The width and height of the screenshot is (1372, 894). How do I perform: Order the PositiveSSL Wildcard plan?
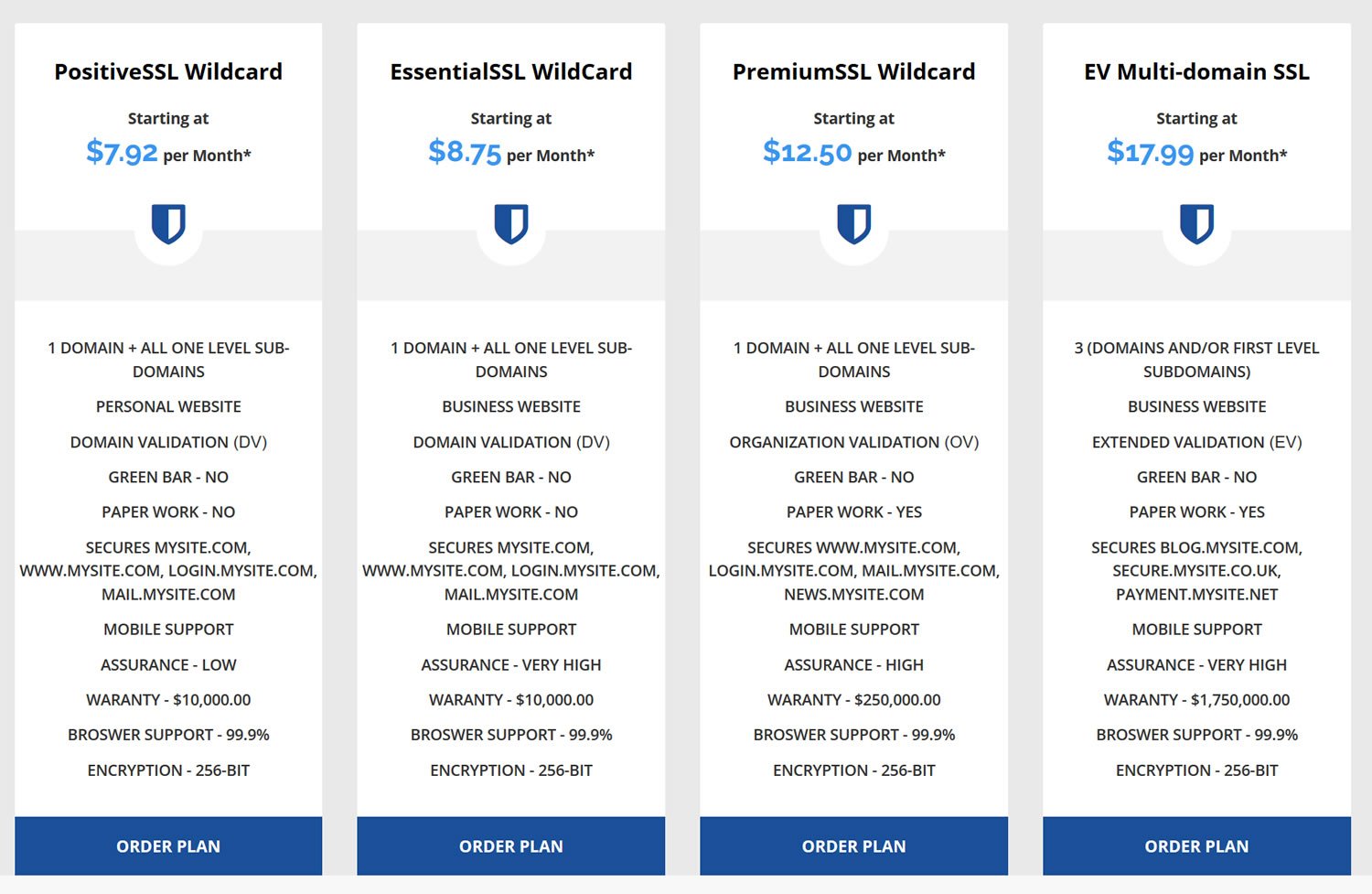pyautogui.click(x=168, y=846)
